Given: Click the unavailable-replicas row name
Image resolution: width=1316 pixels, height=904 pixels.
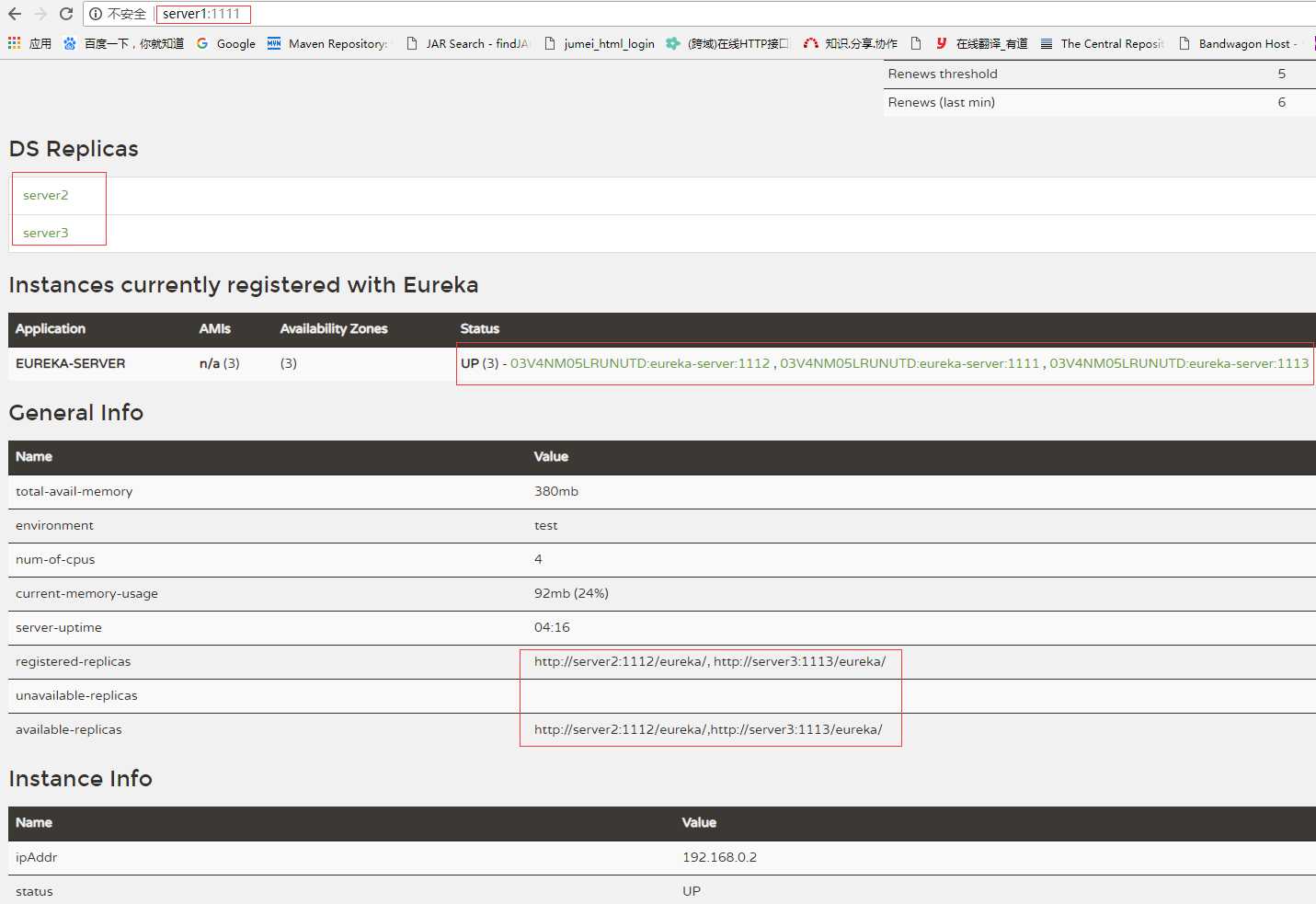Looking at the screenshot, I should [x=76, y=695].
